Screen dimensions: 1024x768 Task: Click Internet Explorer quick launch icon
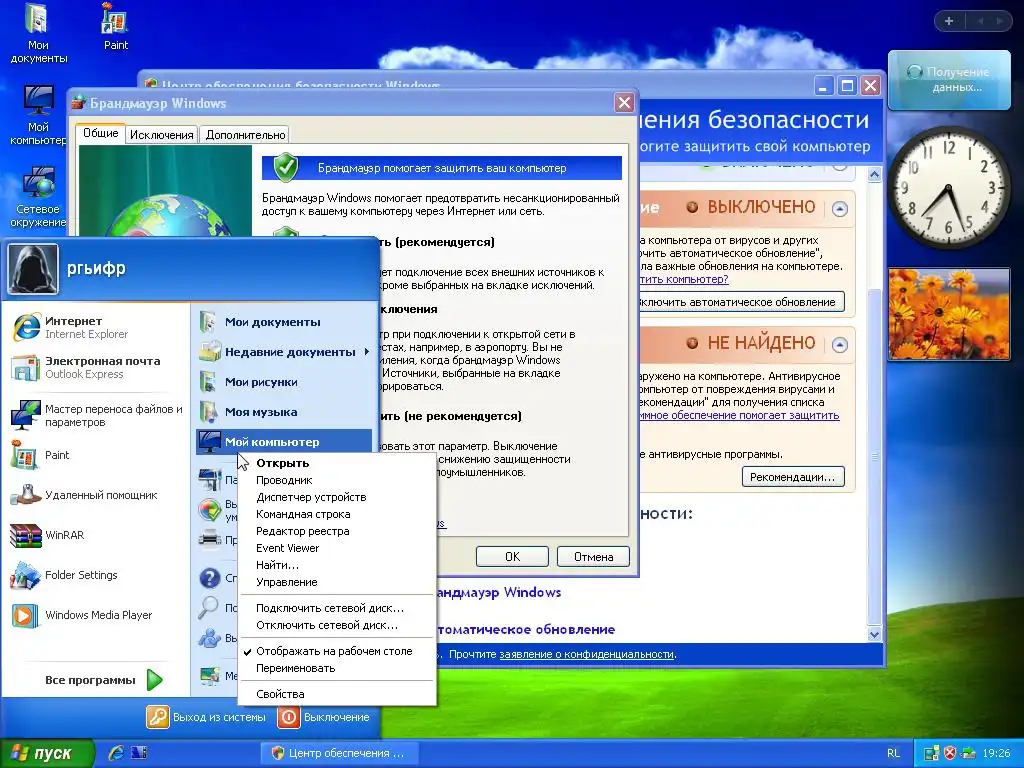click(117, 753)
